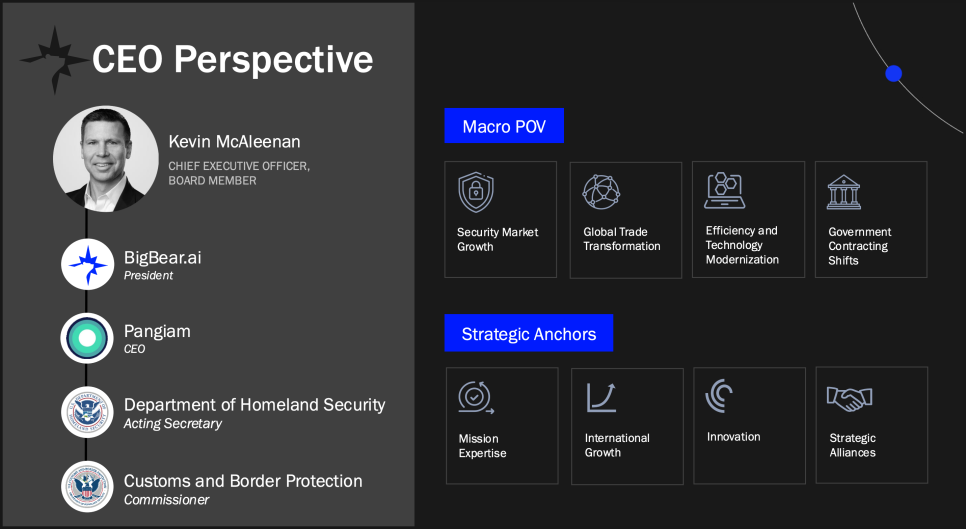
Task: Click the shield lock Security Market Growth icon
Action: pos(476,192)
